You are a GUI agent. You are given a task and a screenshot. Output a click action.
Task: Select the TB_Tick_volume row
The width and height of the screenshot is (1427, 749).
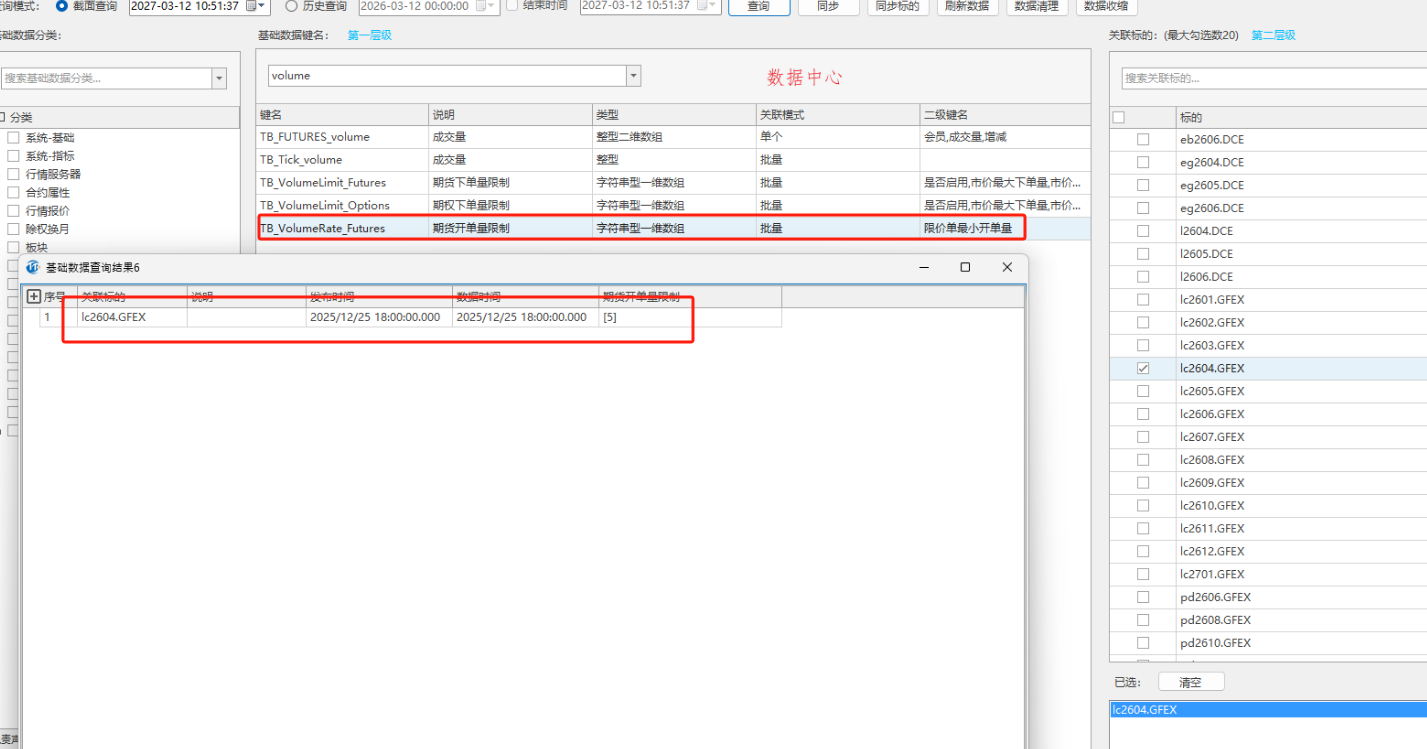pos(340,160)
